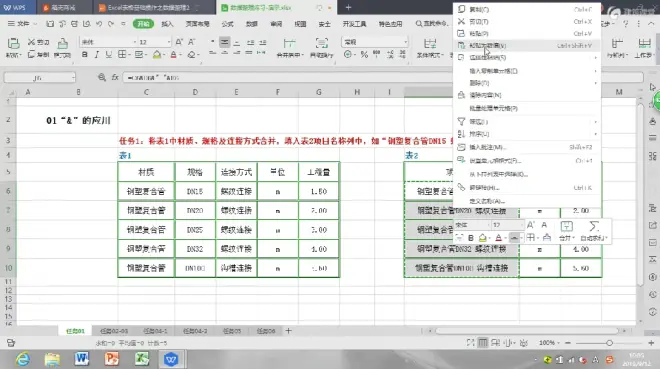Click the insert function fx icon
Screen dimensions: 660x369
click(115, 77)
